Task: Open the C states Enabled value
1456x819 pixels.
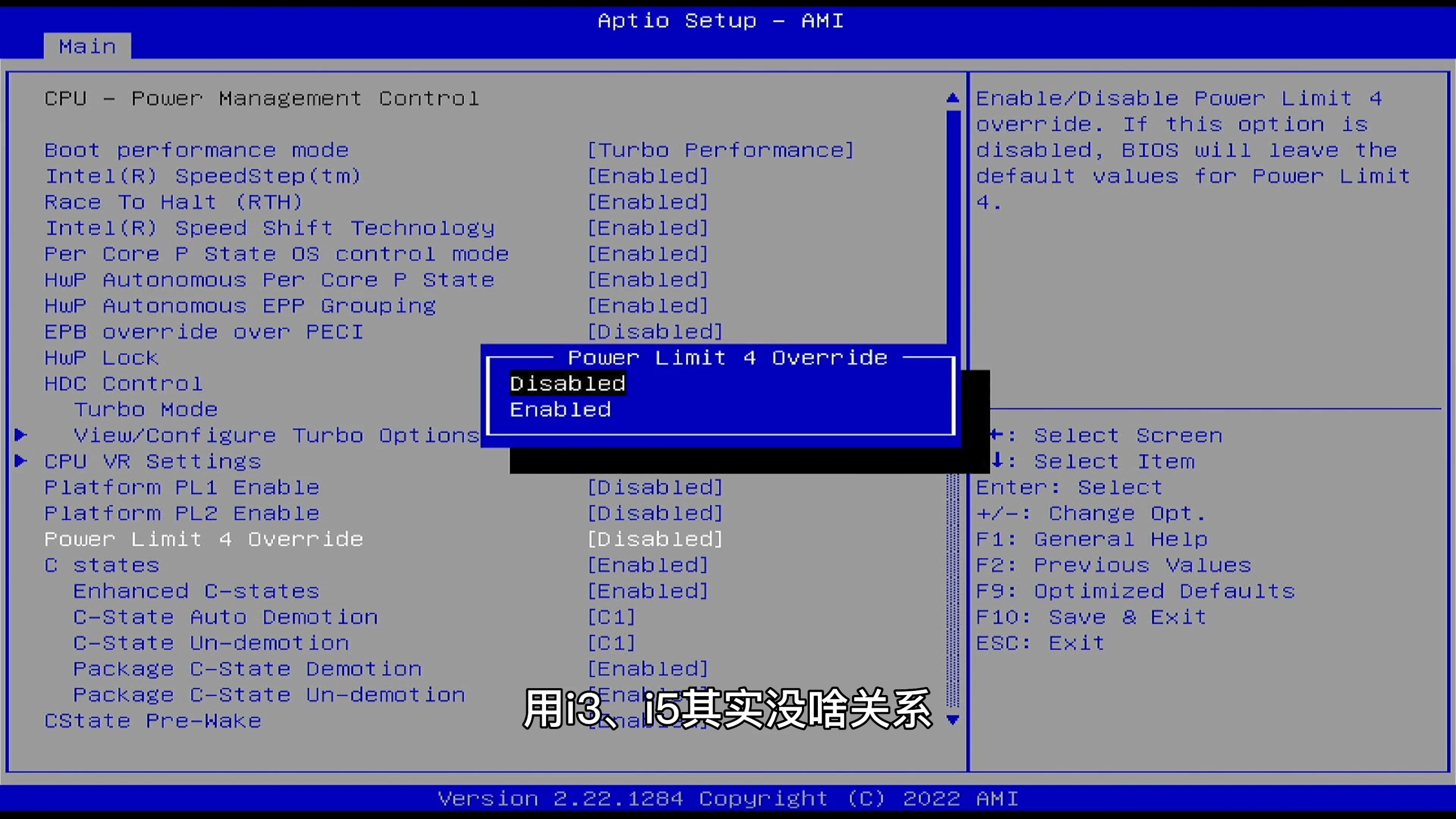Action: pyautogui.click(x=648, y=565)
